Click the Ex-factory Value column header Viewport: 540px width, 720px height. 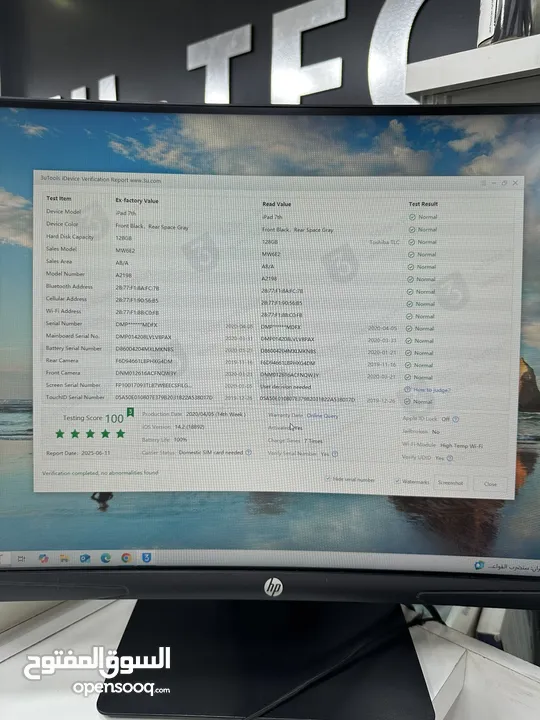tap(137, 201)
